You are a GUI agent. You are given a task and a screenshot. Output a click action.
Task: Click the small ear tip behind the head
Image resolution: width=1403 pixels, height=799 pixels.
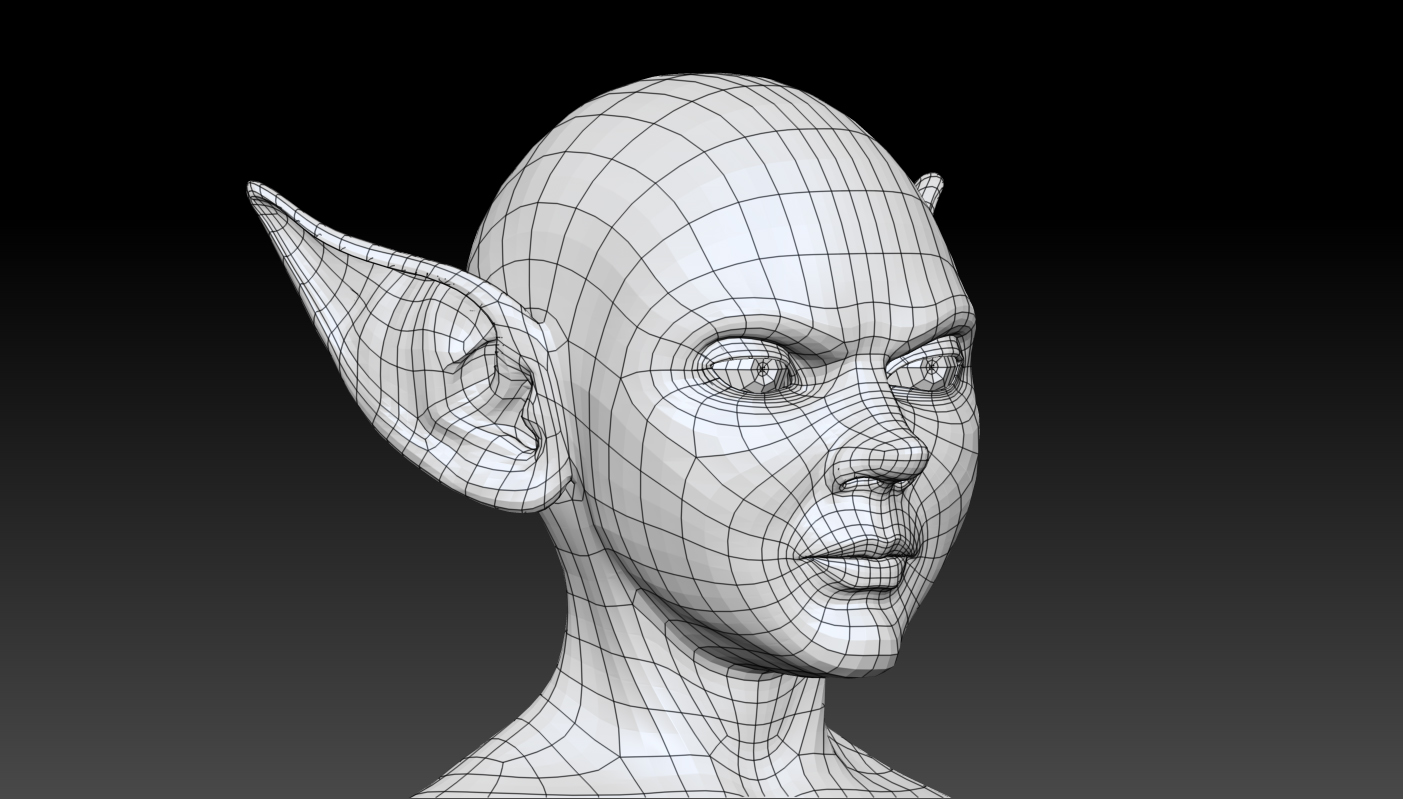coord(929,190)
